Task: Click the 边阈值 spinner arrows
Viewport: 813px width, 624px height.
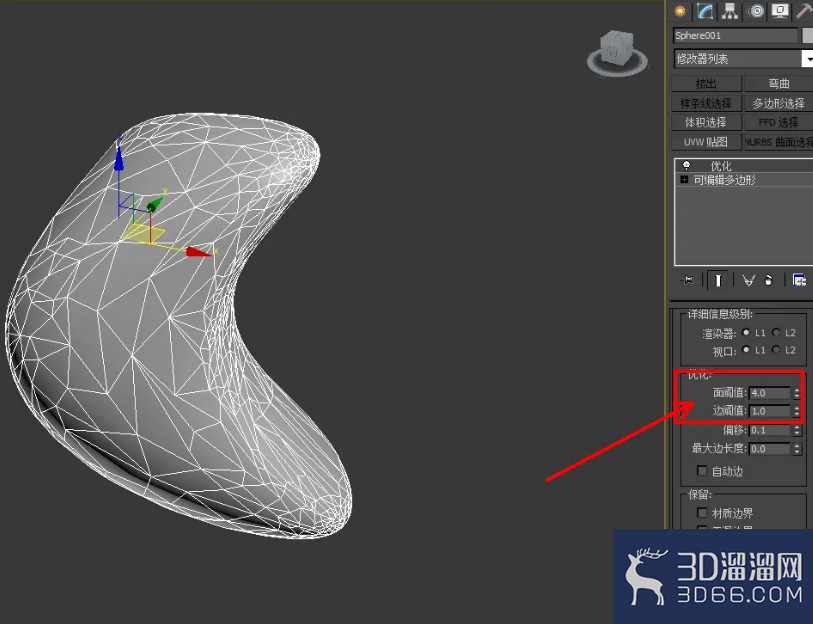Action: tap(796, 411)
